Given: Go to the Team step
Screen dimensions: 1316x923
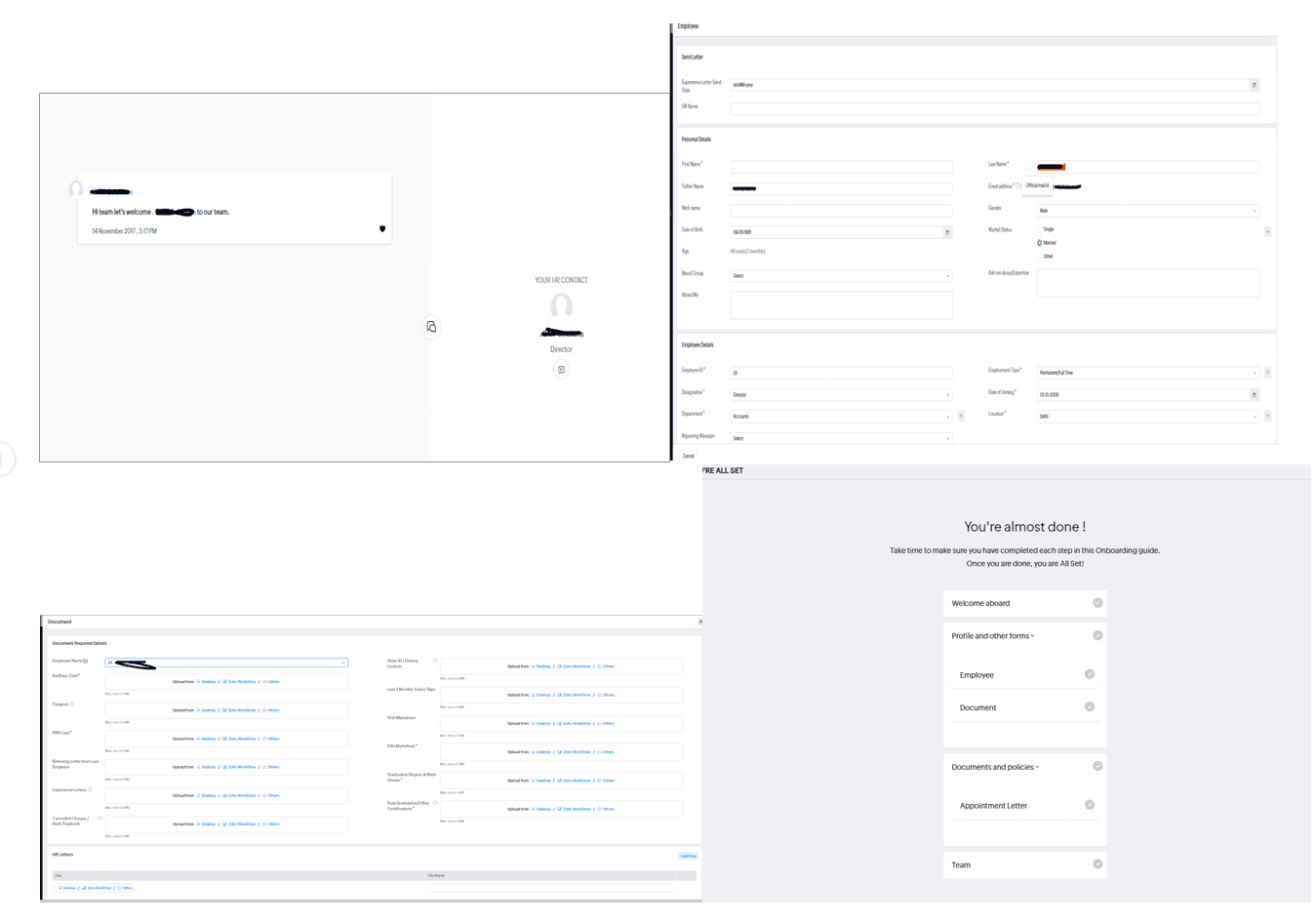Looking at the screenshot, I should [961, 865].
